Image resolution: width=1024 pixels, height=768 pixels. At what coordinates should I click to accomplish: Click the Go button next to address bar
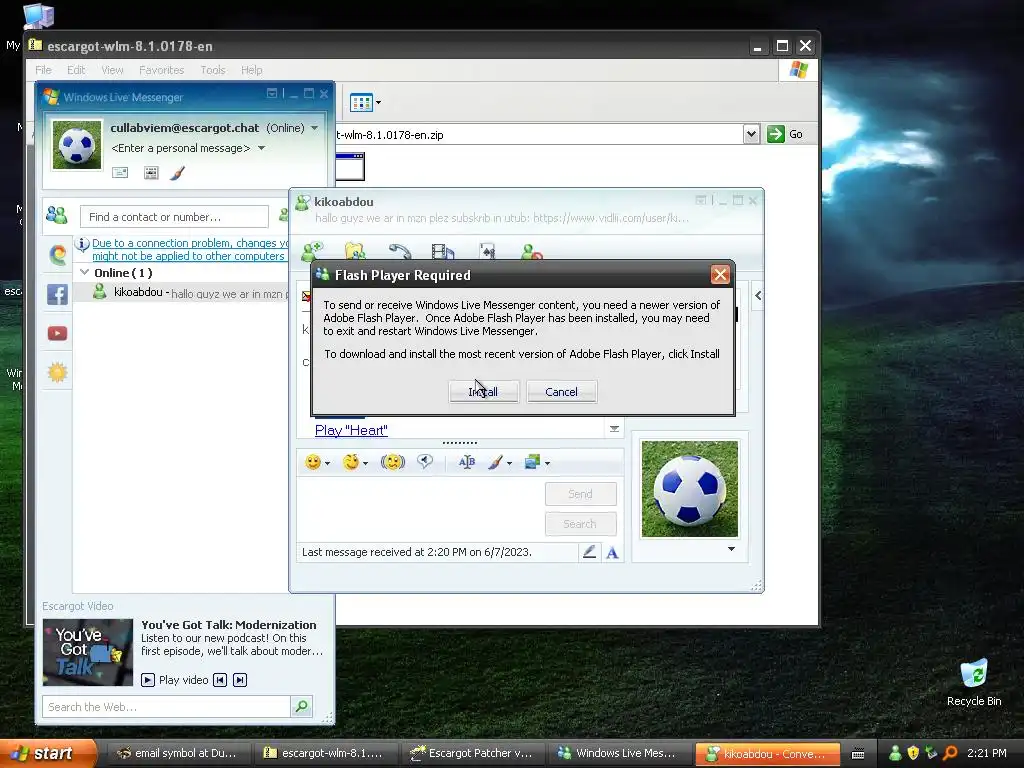tap(784, 135)
